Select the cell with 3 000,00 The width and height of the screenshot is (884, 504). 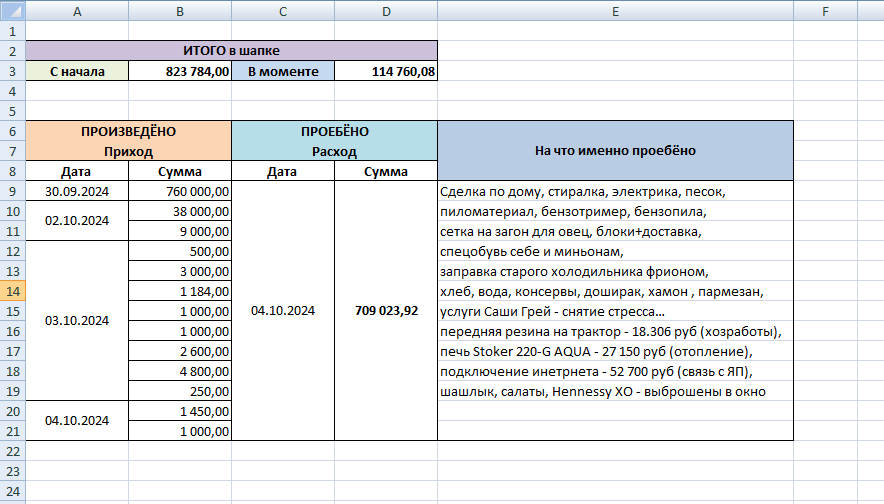[x=180, y=271]
